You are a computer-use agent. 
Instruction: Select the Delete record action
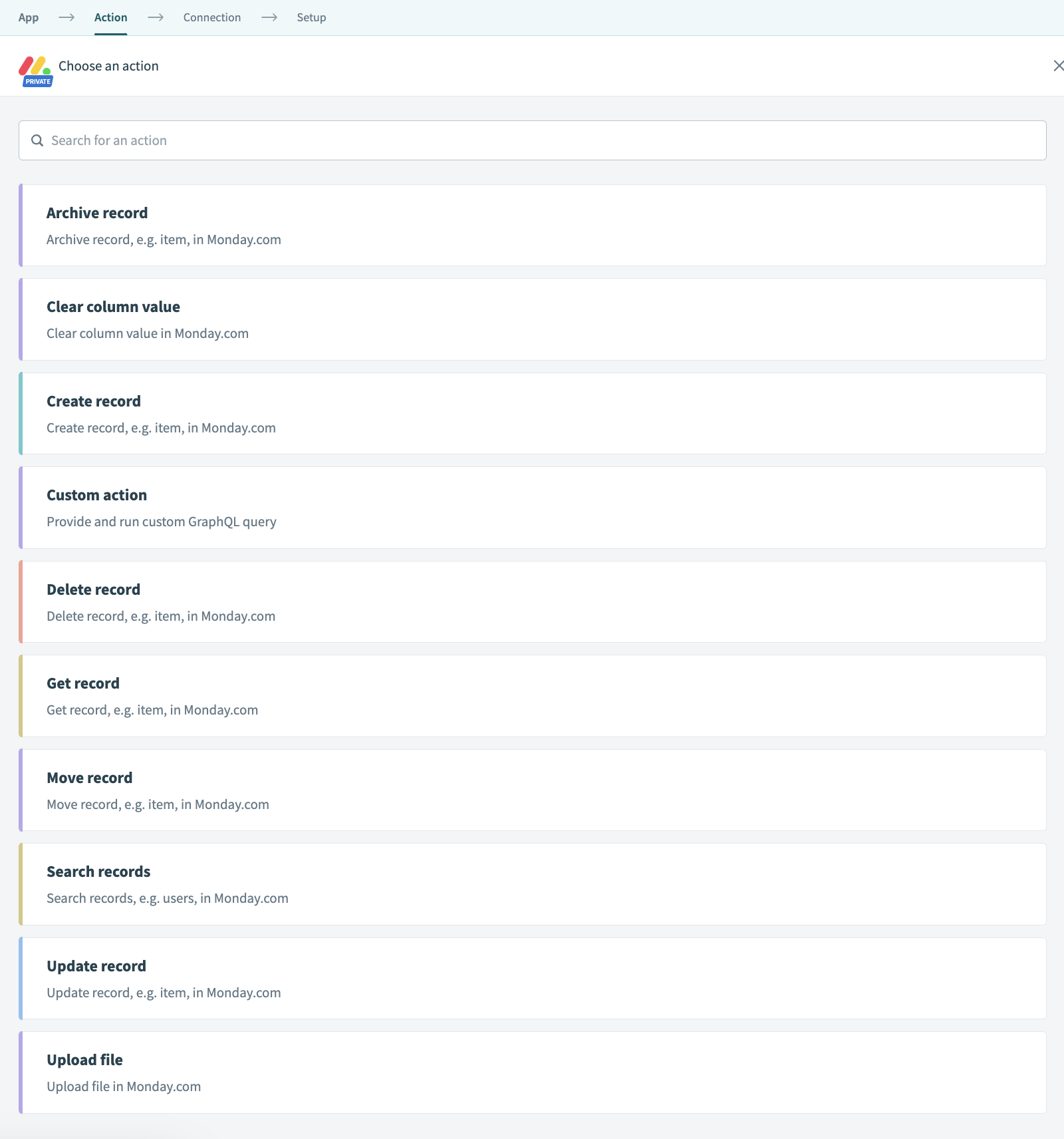click(532, 602)
